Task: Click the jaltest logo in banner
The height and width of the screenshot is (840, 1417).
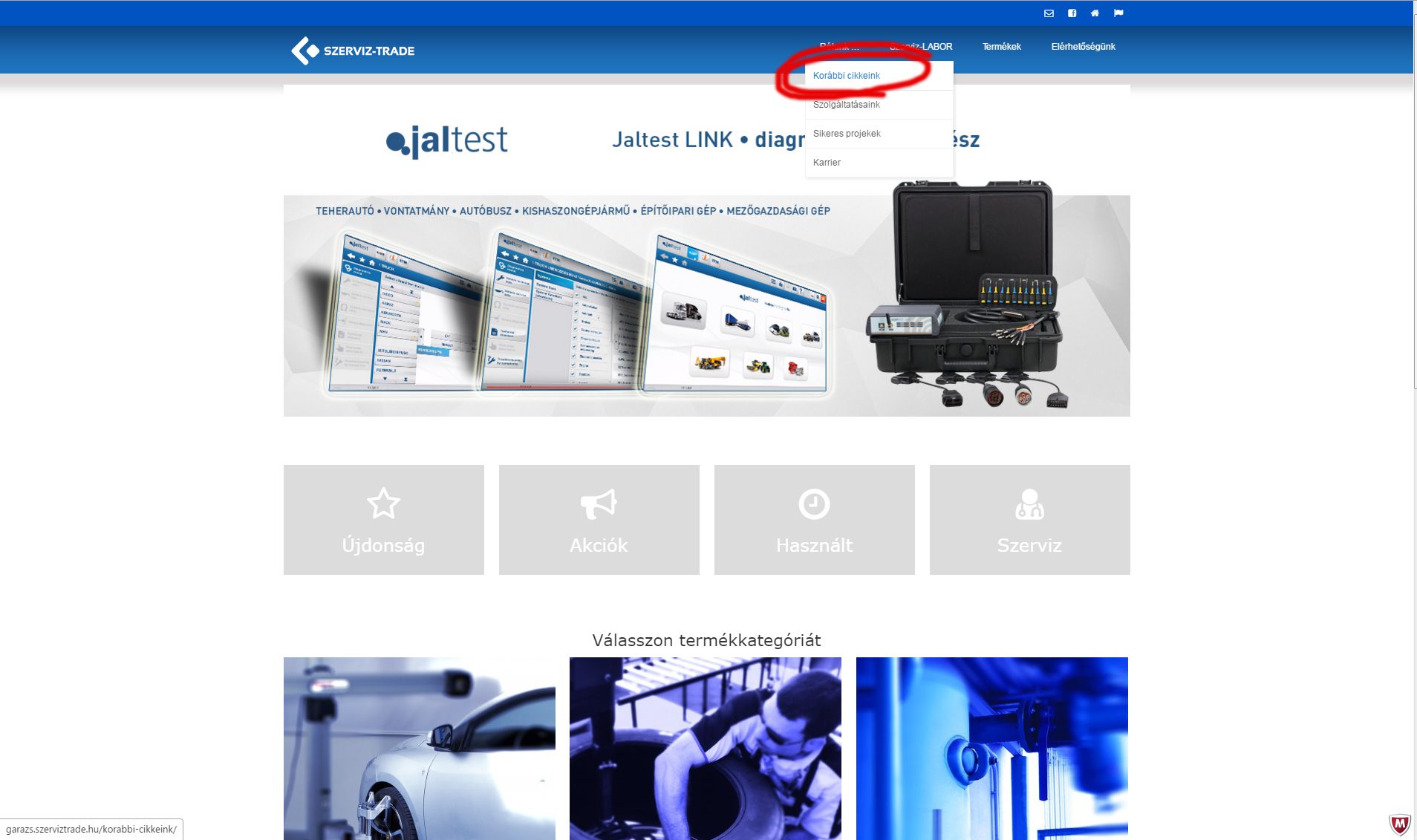Action: coord(447,140)
